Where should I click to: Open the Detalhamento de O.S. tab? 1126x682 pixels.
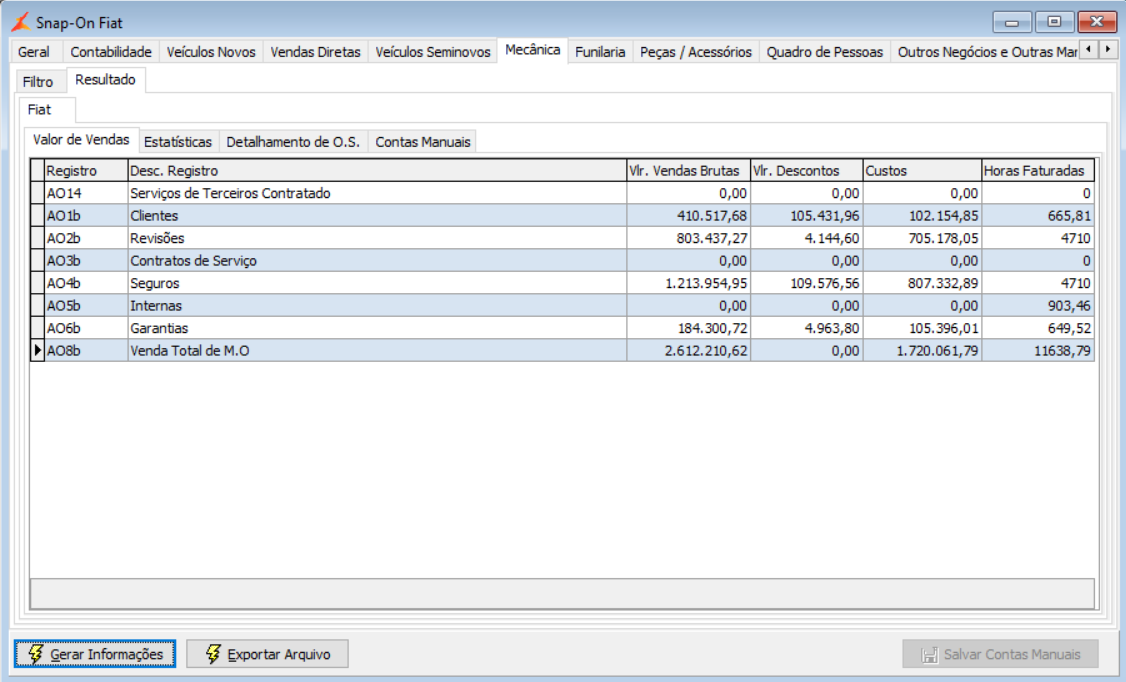(293, 141)
